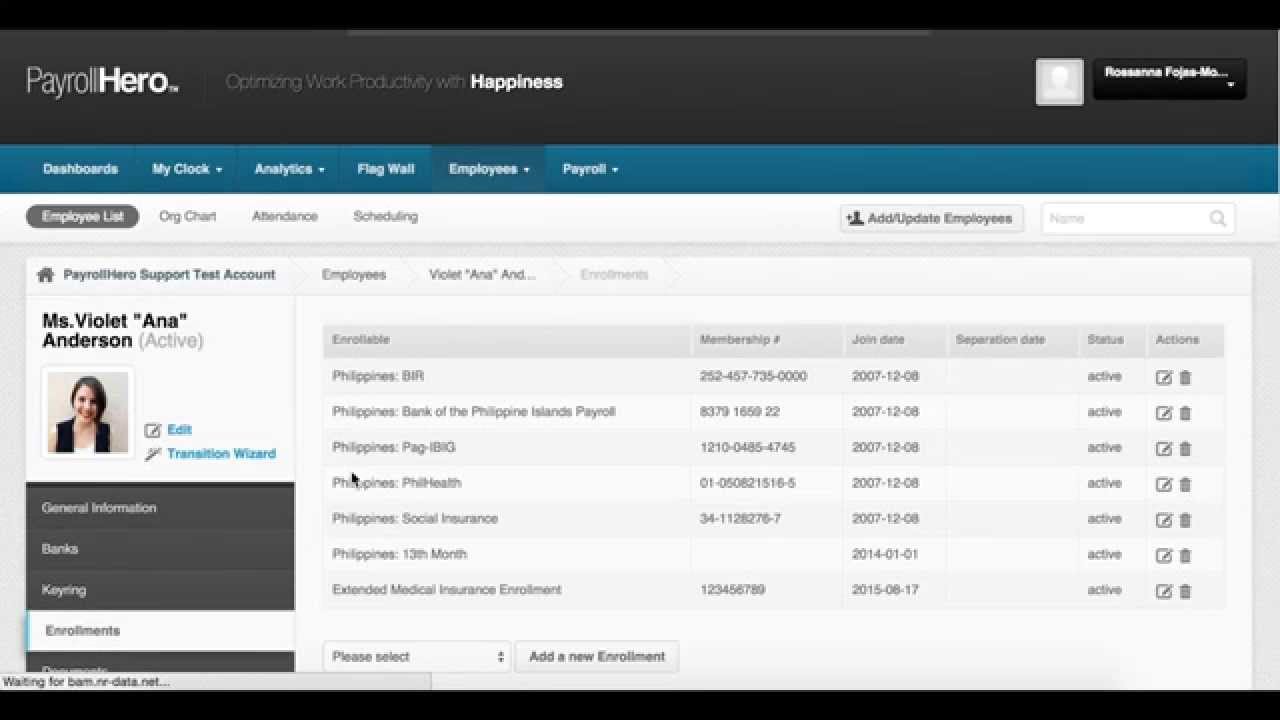
Task: Switch to the Attendance tab
Action: coord(285,216)
